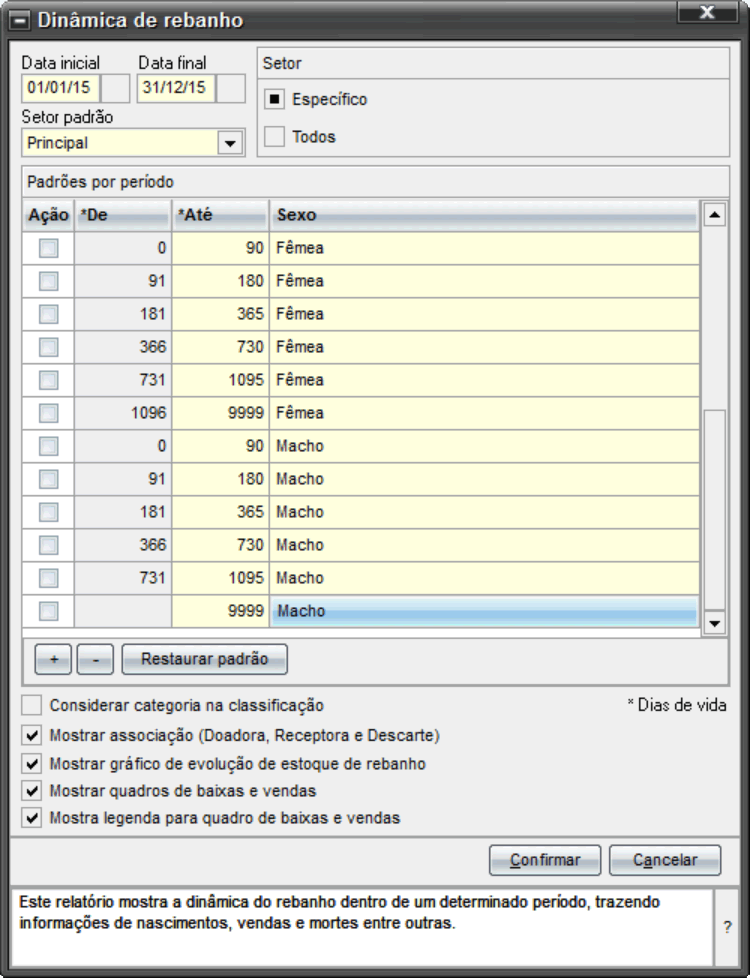750x978 pixels.
Task: Close the Dinâmica de rebanho window
Action: [706, 12]
